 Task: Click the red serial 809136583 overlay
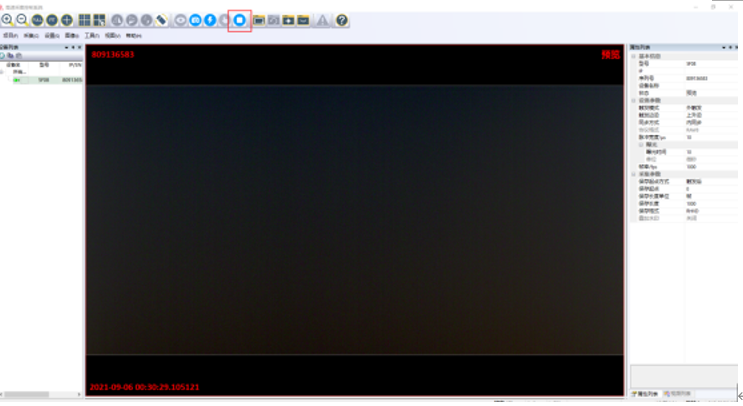click(113, 54)
